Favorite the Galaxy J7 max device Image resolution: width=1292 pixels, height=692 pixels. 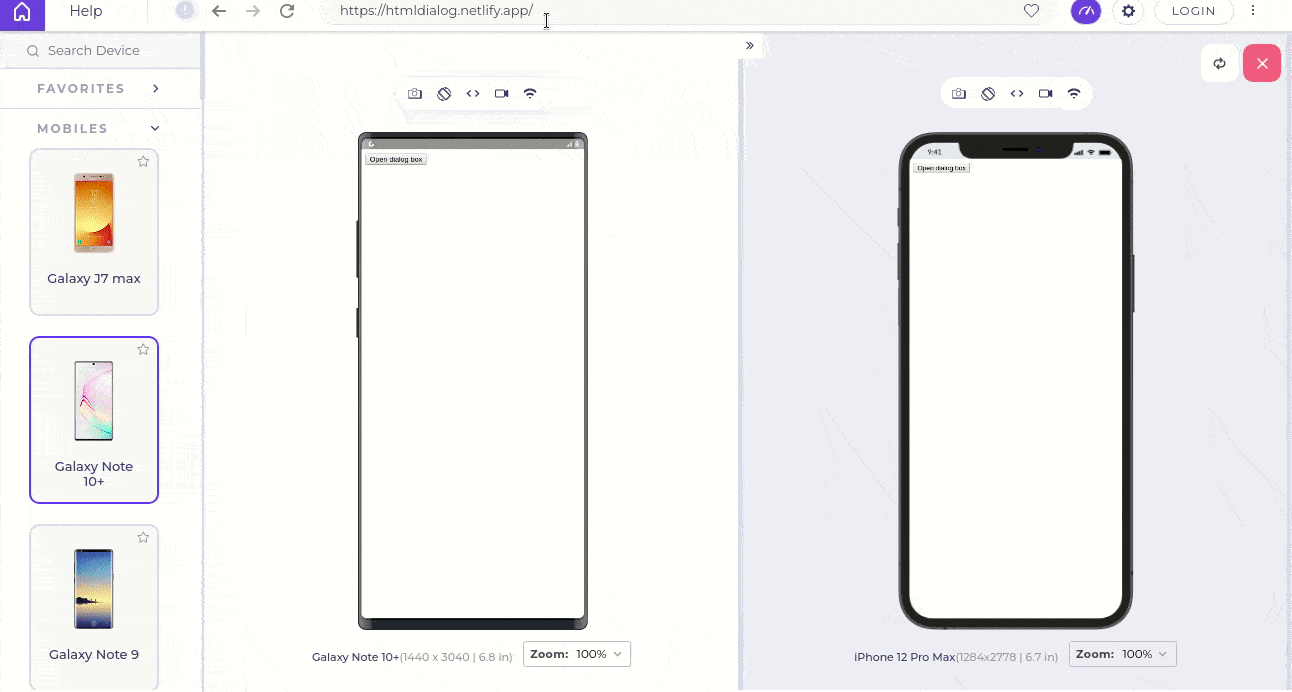pos(143,161)
